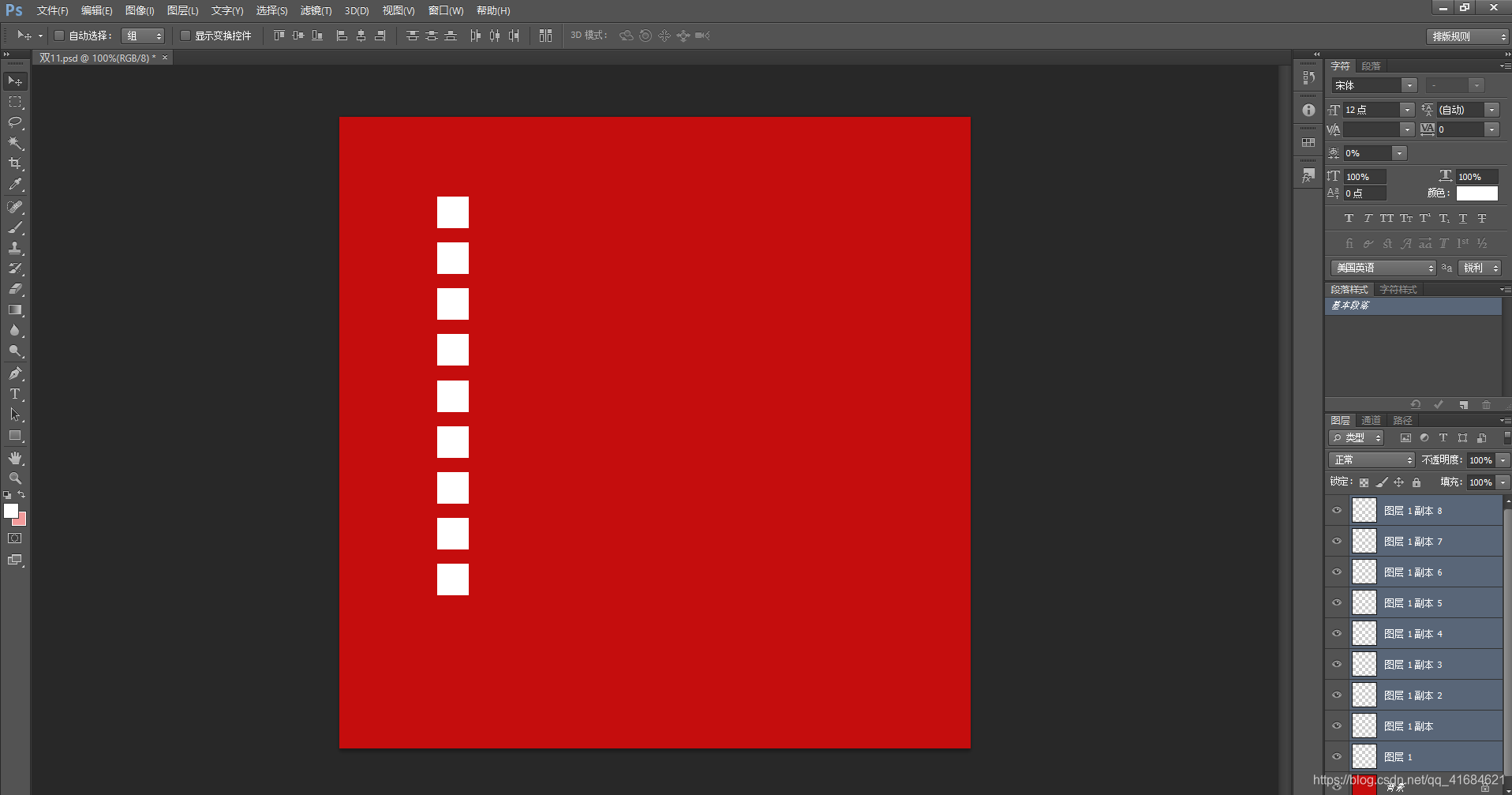Select the Lasso tool
The width and height of the screenshot is (1512, 795).
pyautogui.click(x=15, y=122)
